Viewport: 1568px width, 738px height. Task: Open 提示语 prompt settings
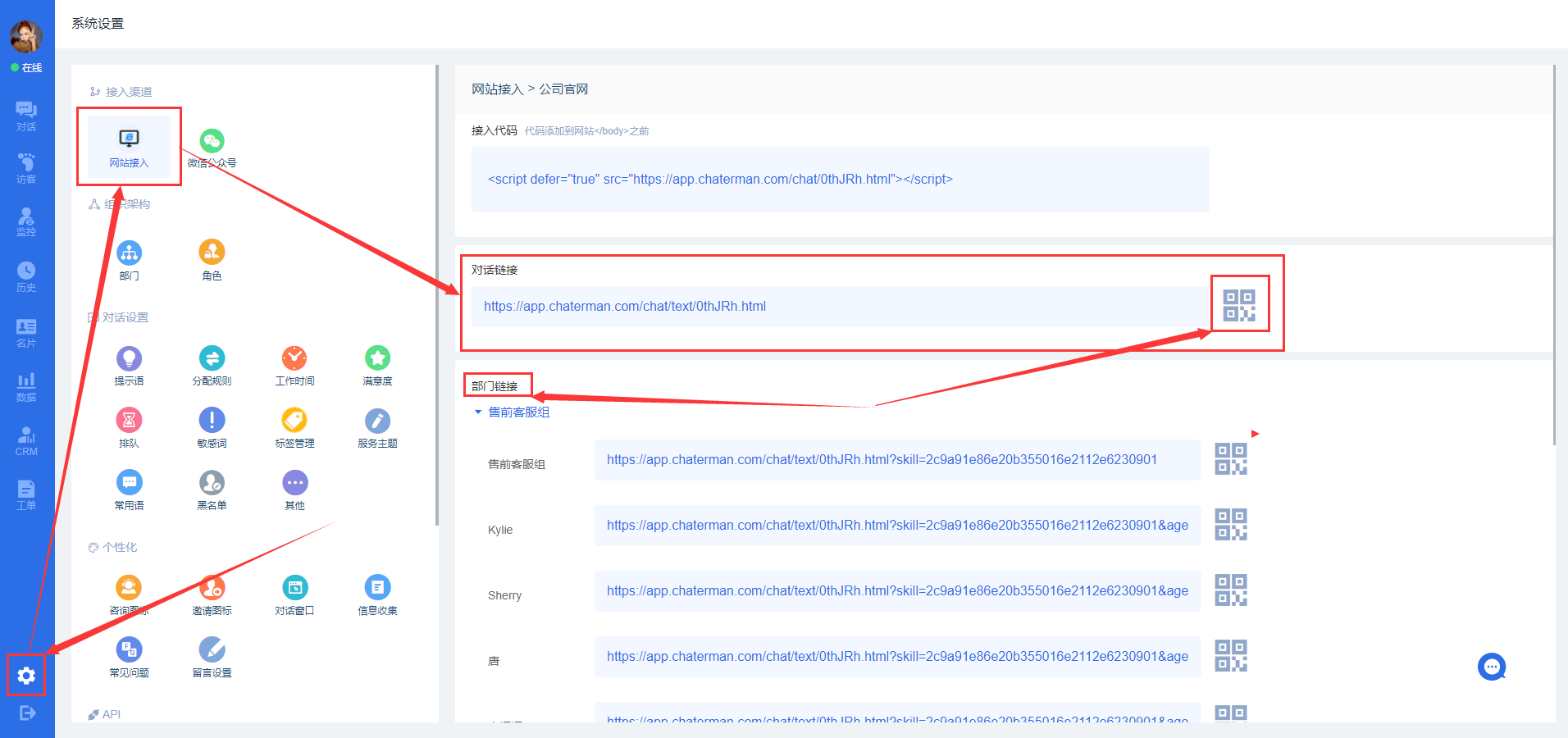pos(129,366)
